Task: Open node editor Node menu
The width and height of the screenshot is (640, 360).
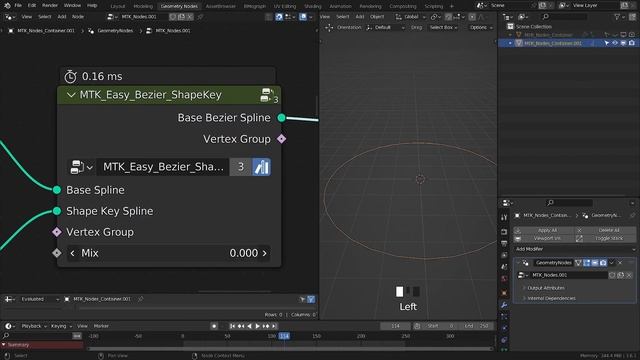Action: [x=78, y=17]
